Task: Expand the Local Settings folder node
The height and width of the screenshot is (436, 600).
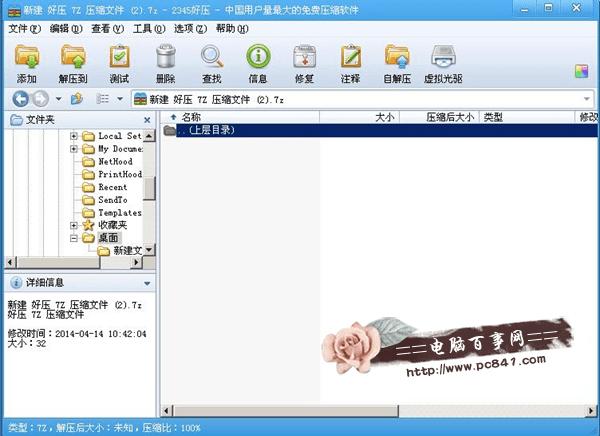Action: tap(74, 136)
